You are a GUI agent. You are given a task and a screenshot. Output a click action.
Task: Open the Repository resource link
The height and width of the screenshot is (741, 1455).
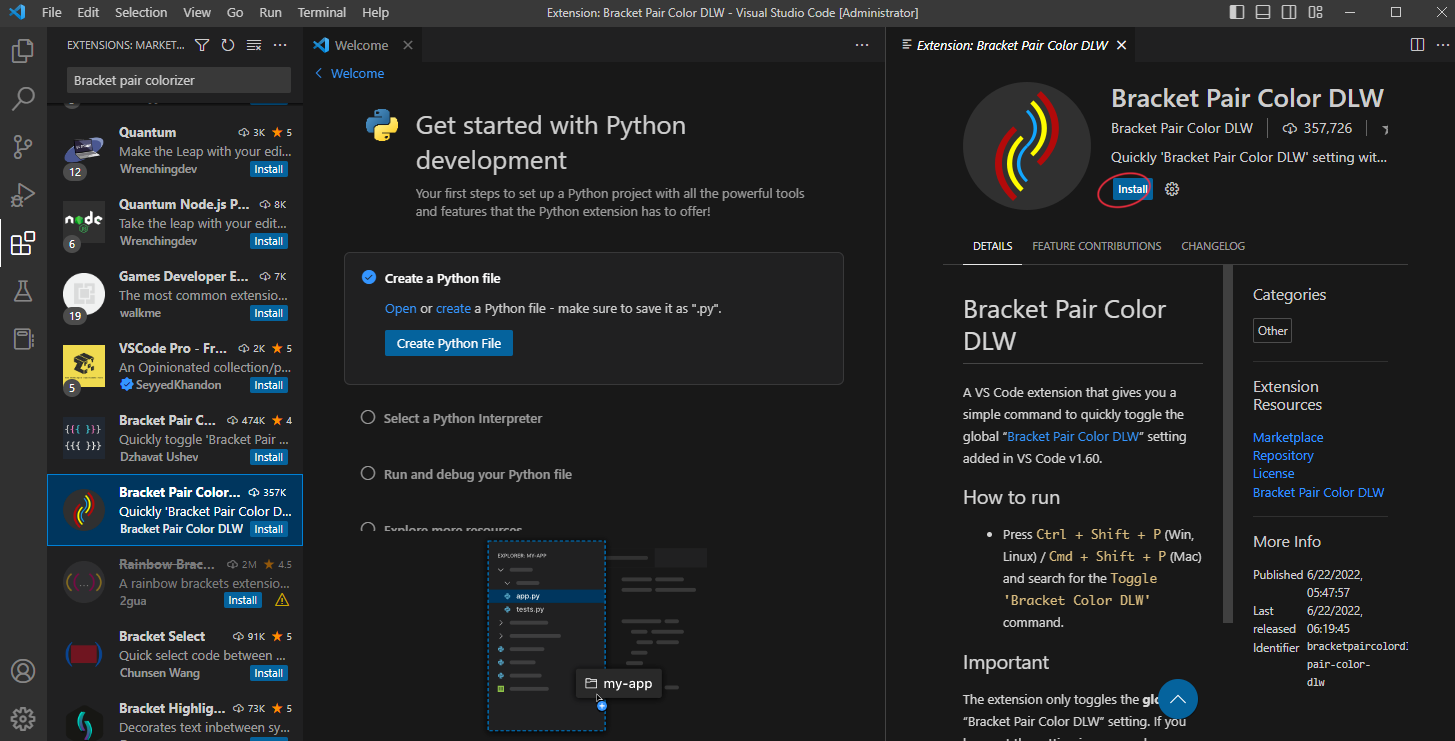coord(1283,456)
